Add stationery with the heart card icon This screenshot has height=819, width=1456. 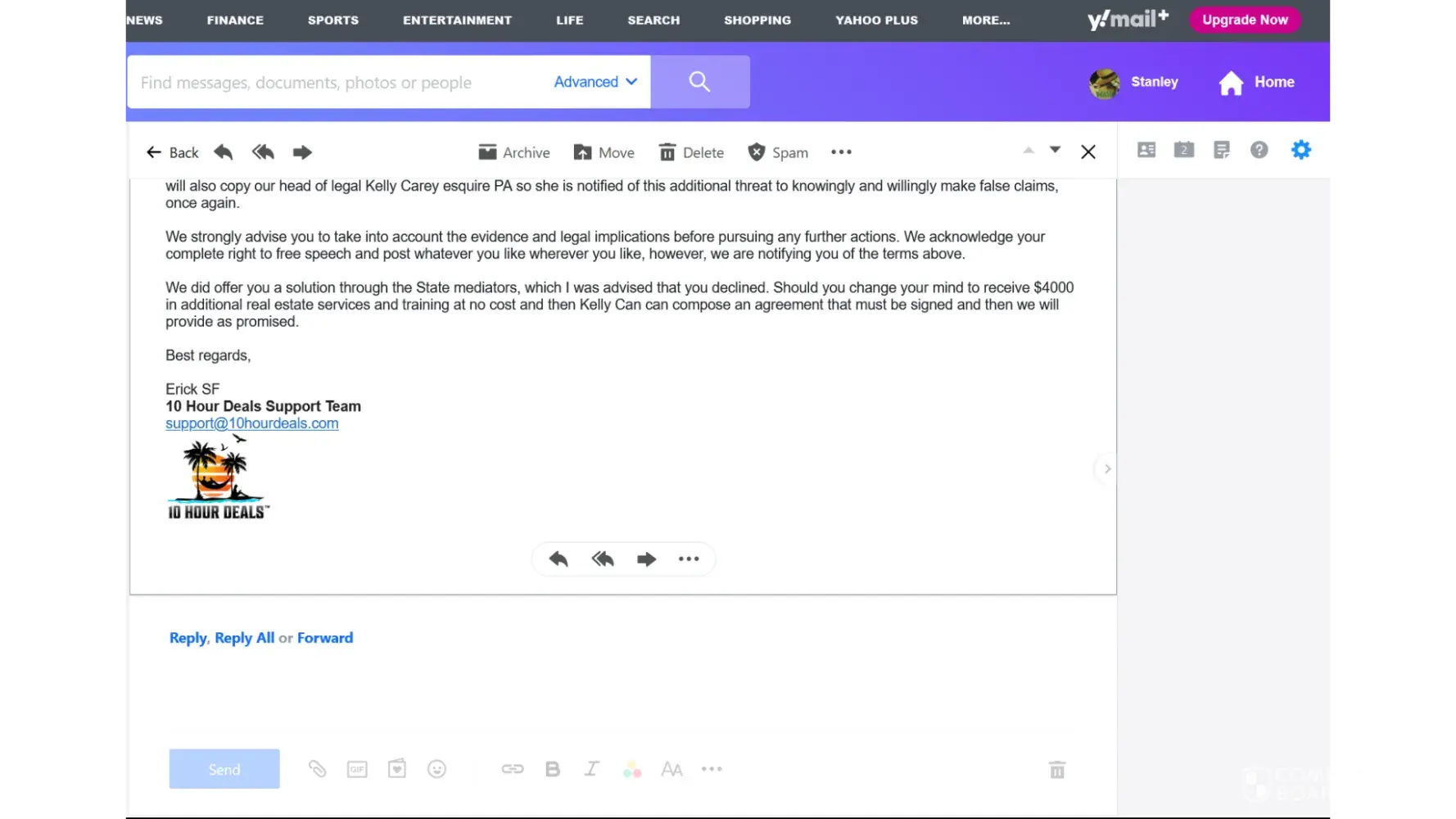(397, 769)
